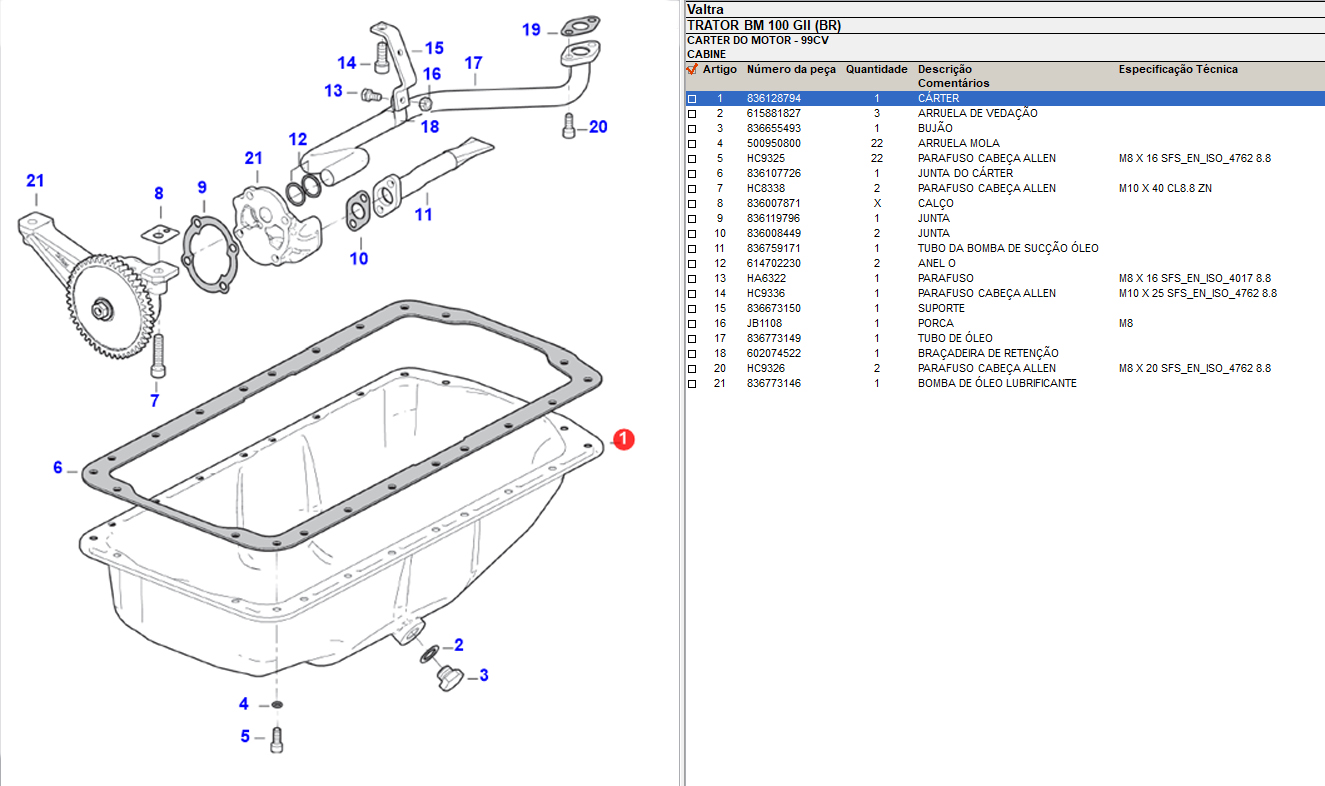Viewport: 1325px width, 786px height.
Task: Select callout number 9 above the pump gasket
Action: pyautogui.click(x=202, y=187)
